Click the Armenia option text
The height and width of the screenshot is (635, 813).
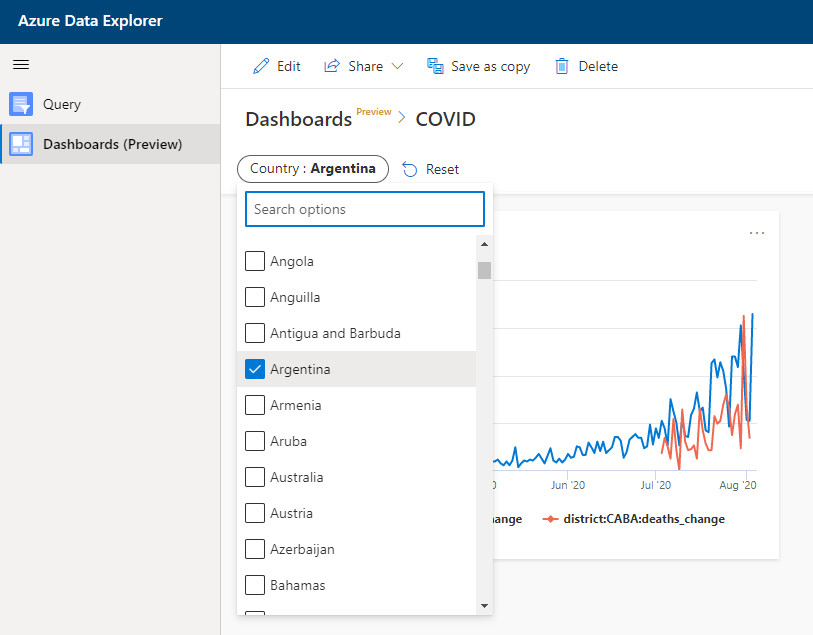(x=296, y=405)
